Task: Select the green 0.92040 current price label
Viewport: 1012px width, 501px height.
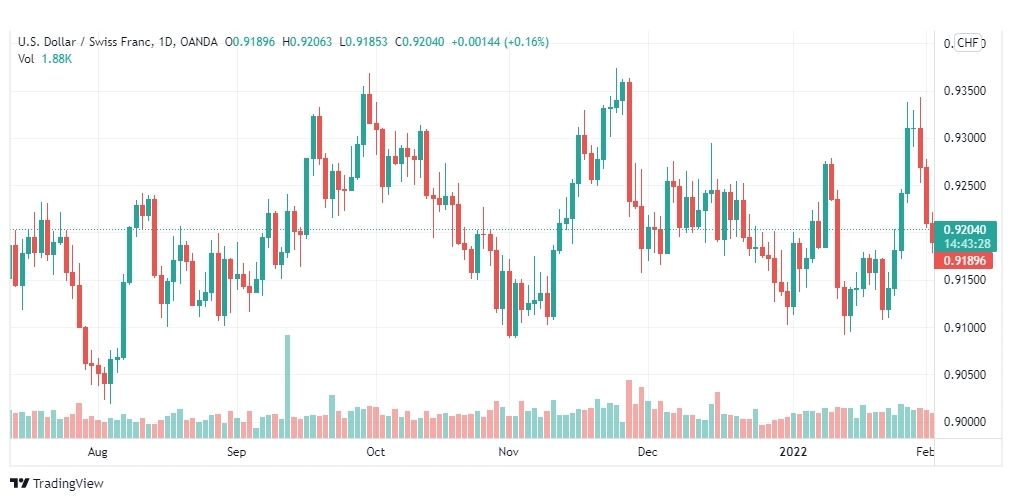Action: point(965,229)
